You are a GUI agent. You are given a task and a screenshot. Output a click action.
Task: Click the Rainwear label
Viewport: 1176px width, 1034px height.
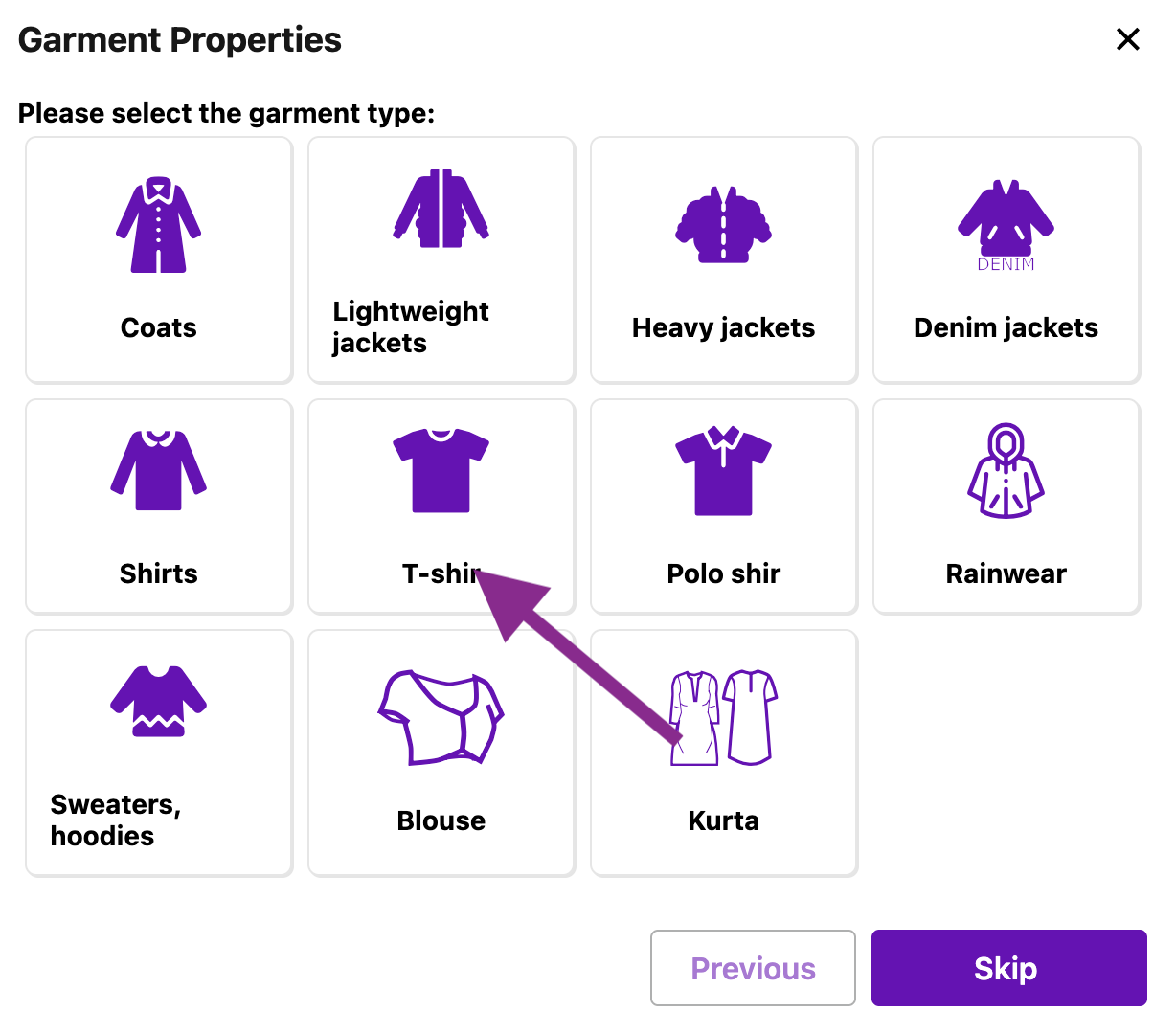[x=1006, y=573]
